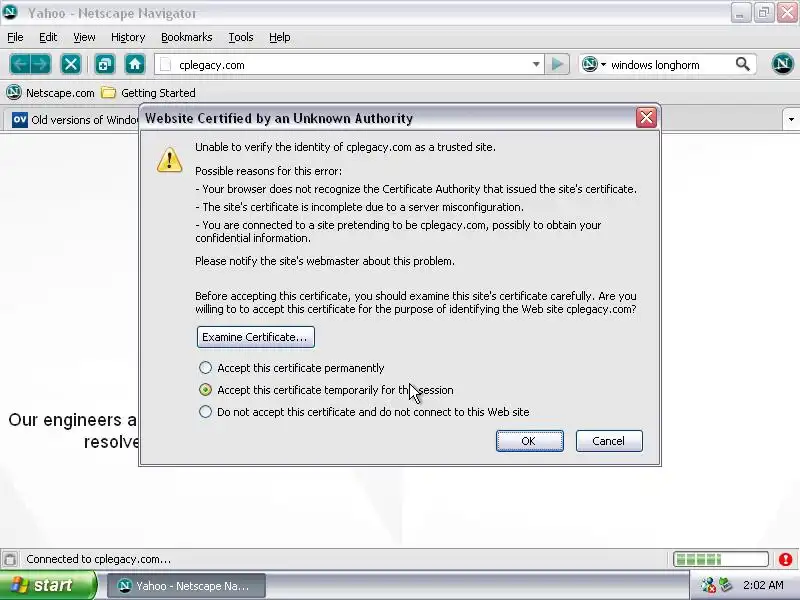Viewport: 800px width, 600px height.
Task: Click the Forward navigation arrow
Action: pos(40,65)
